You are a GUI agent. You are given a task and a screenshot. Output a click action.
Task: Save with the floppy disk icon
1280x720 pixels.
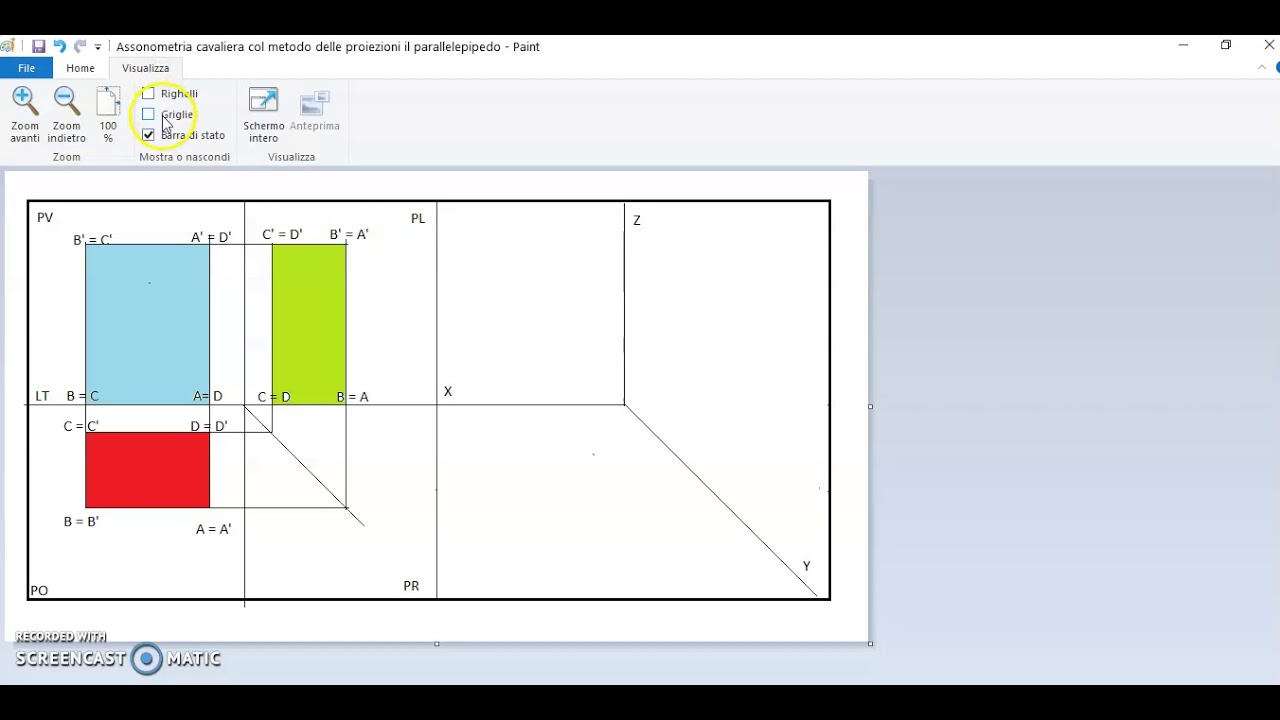pyautogui.click(x=38, y=46)
